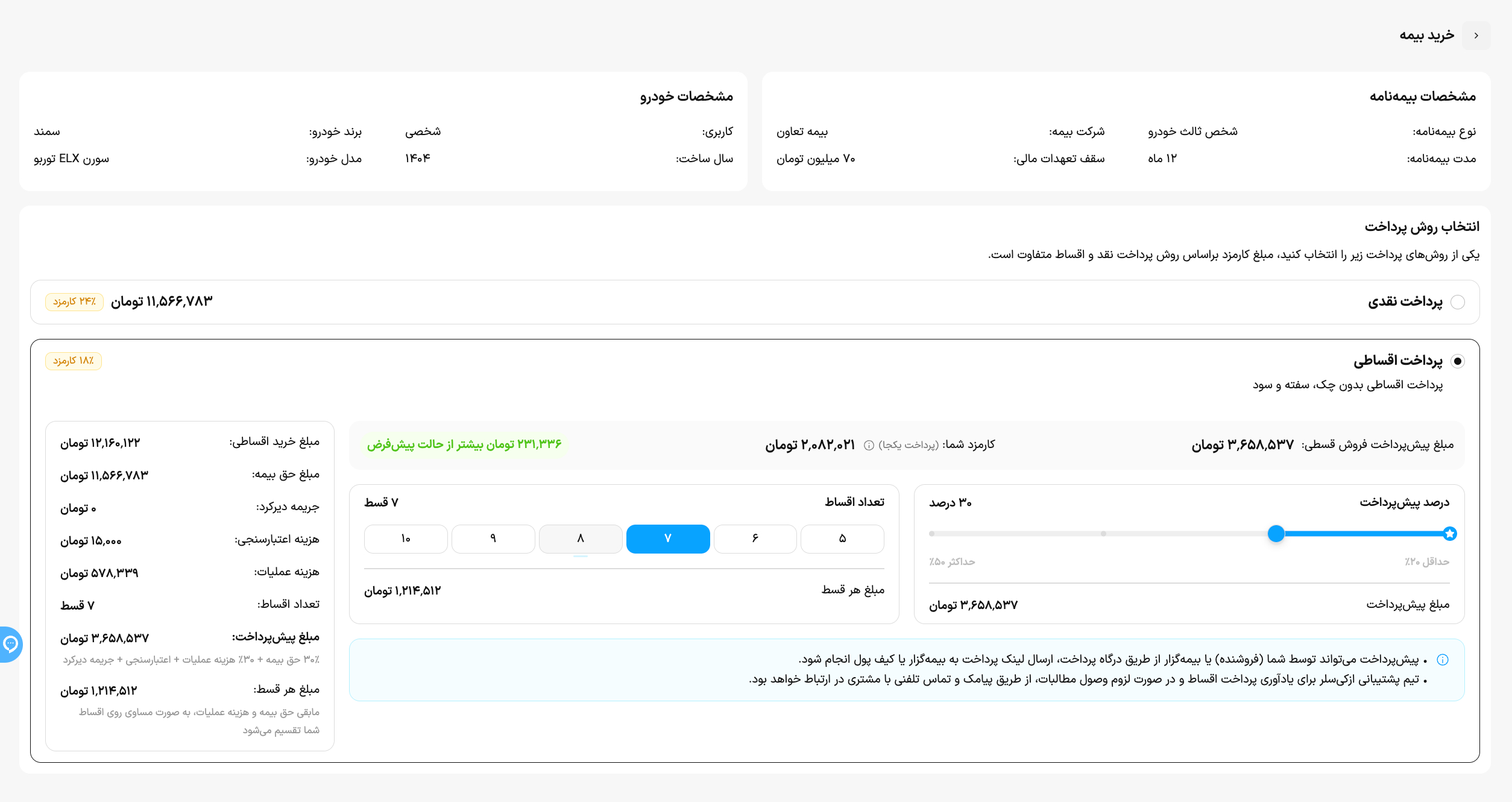Click ۷ قسط label in تعداد اقساط card
Image resolution: width=1512 pixels, height=802 pixels.
381,503
